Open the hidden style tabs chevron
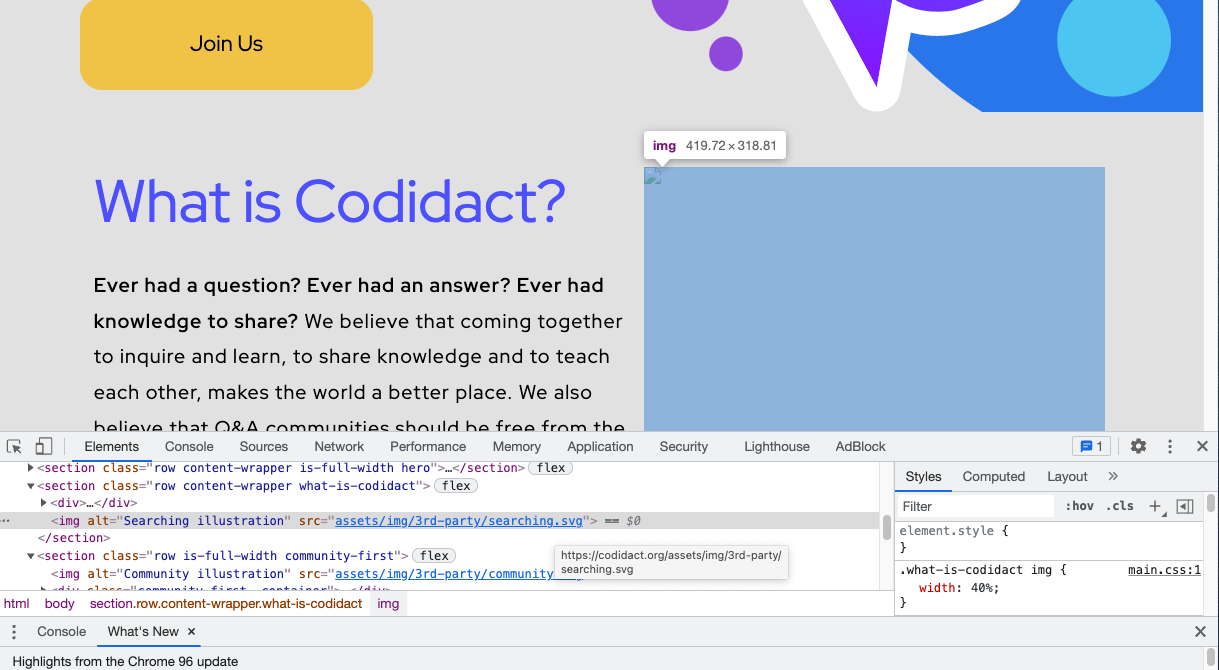 (x=1113, y=477)
